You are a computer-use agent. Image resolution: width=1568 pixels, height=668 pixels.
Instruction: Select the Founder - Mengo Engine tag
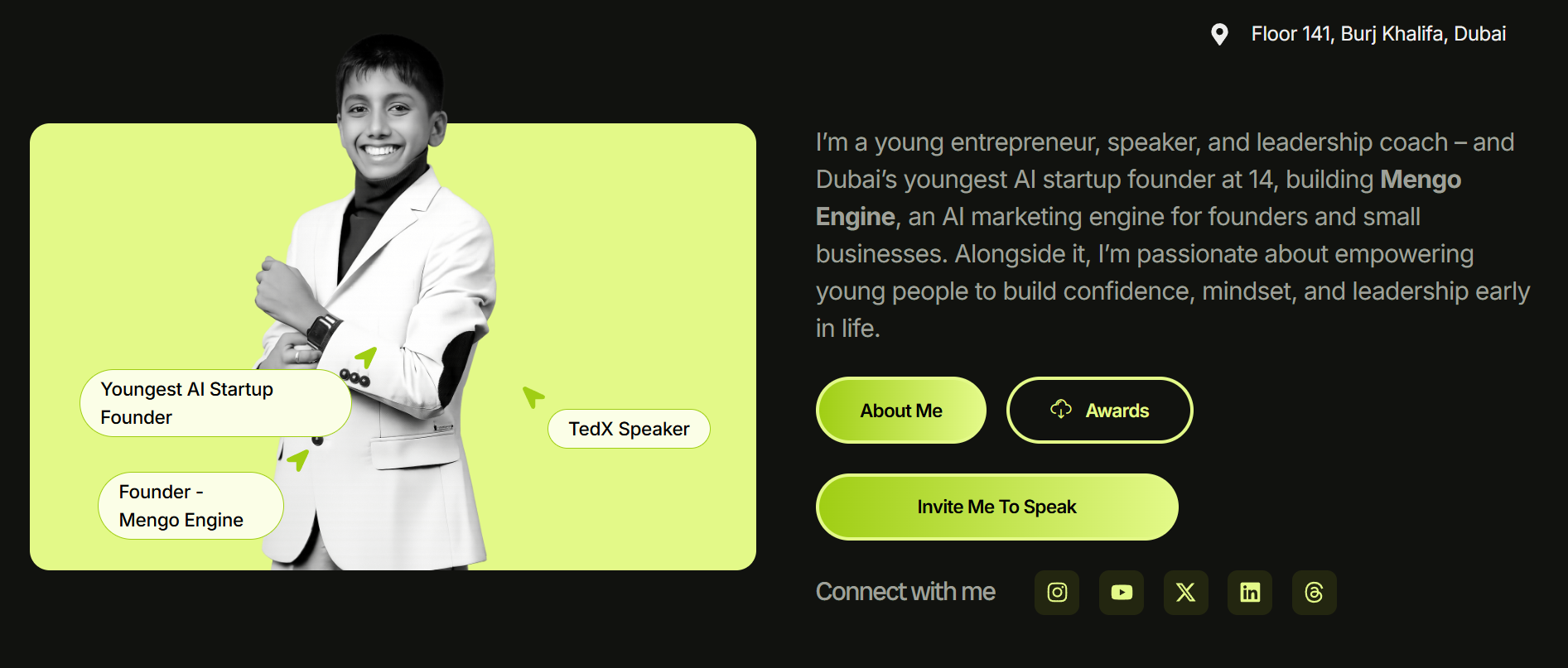click(x=191, y=506)
